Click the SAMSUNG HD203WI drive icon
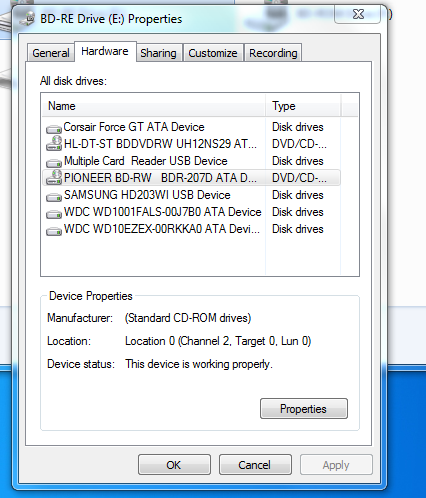This screenshot has width=426, height=498. (x=54, y=196)
